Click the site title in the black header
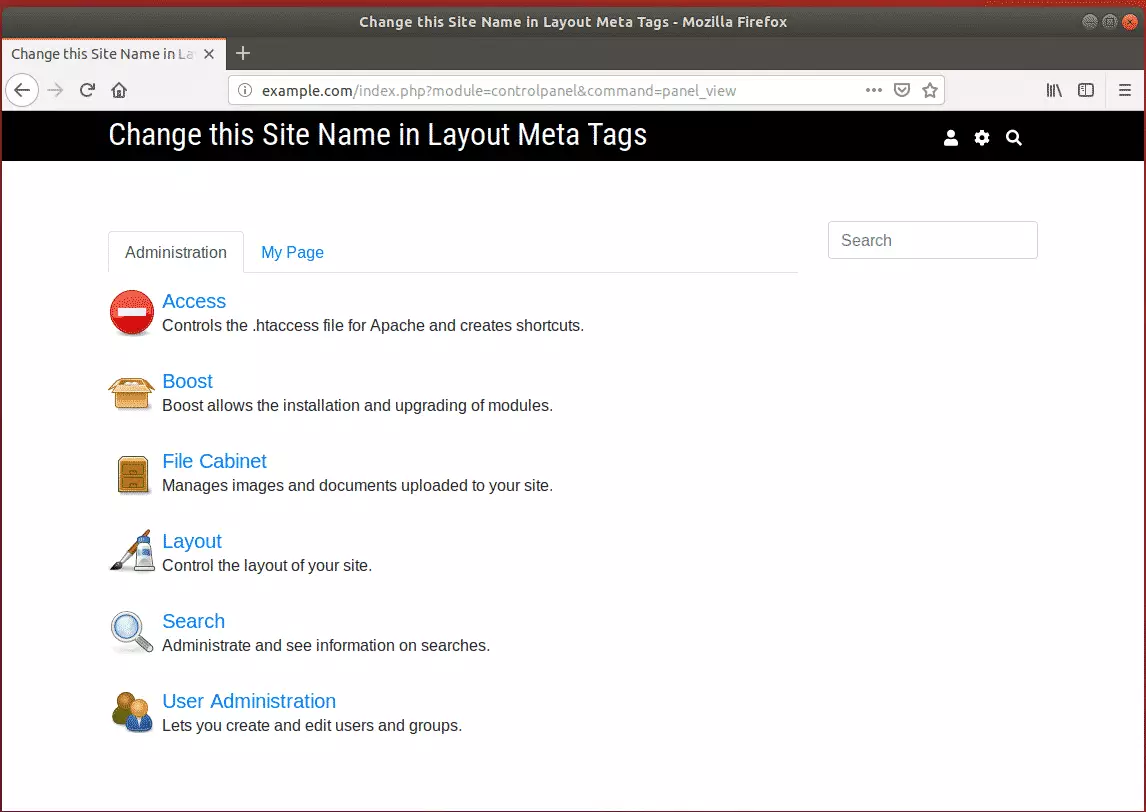This screenshot has height=812, width=1146. tap(378, 135)
